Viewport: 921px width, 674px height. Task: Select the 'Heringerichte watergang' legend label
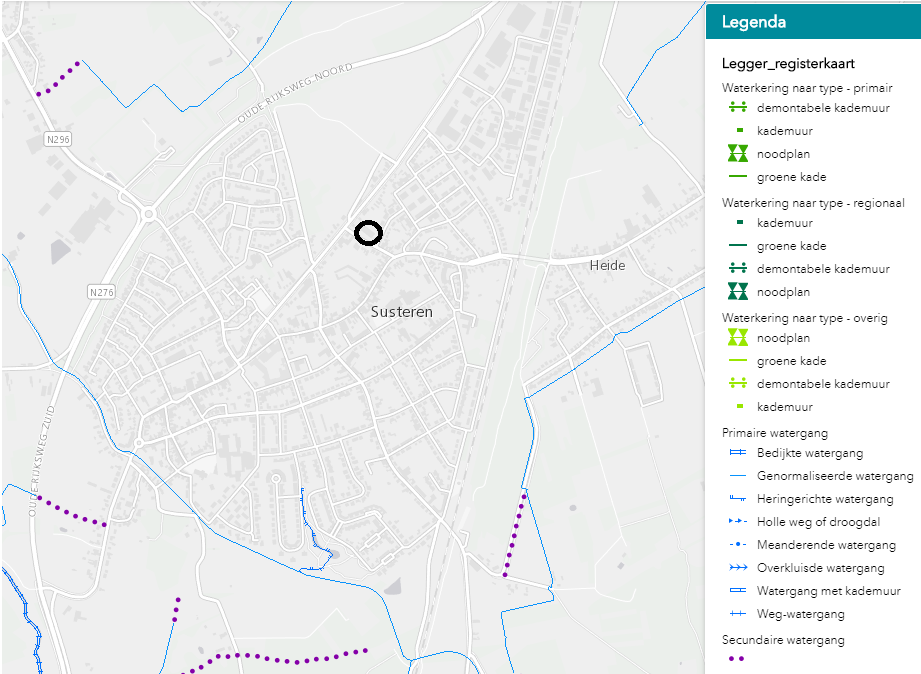pyautogui.click(x=825, y=499)
